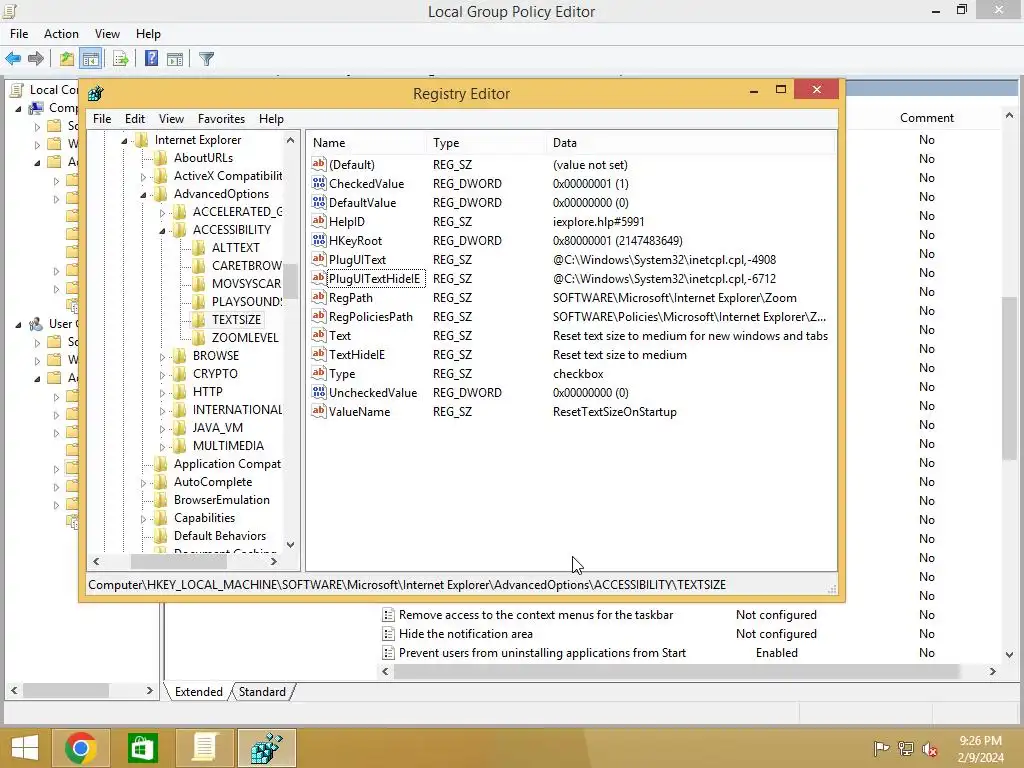Select the RegPath value row
Image resolution: width=1024 pixels, height=768 pixels.
pyautogui.click(x=571, y=298)
